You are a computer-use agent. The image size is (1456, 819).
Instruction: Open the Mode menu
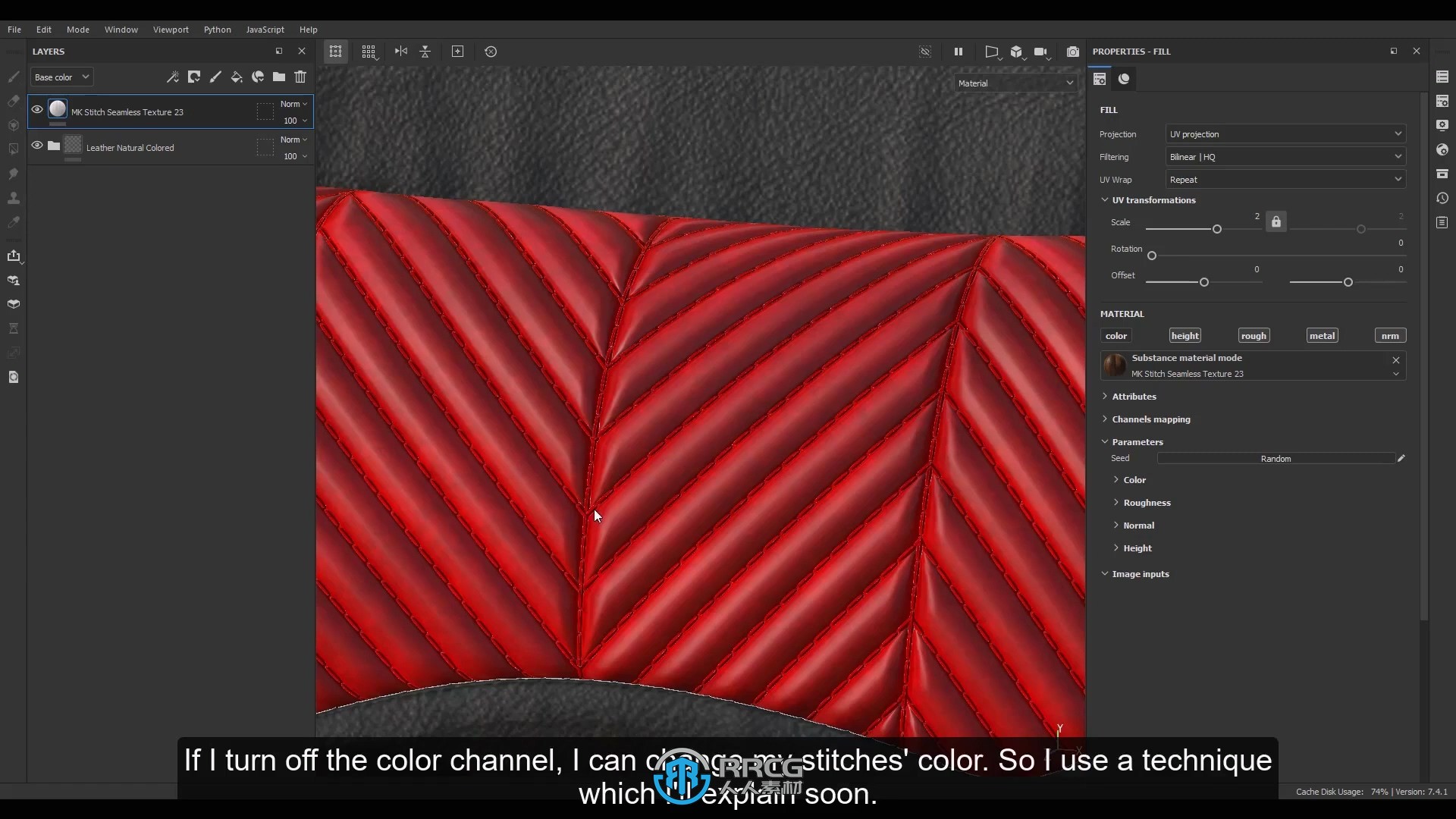click(x=78, y=30)
